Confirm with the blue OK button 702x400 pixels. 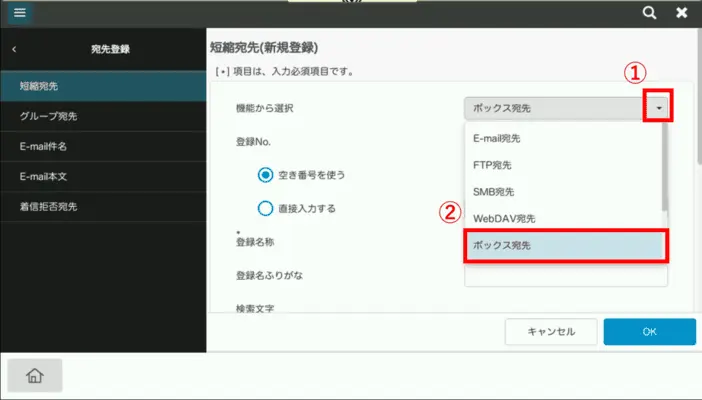(649, 332)
